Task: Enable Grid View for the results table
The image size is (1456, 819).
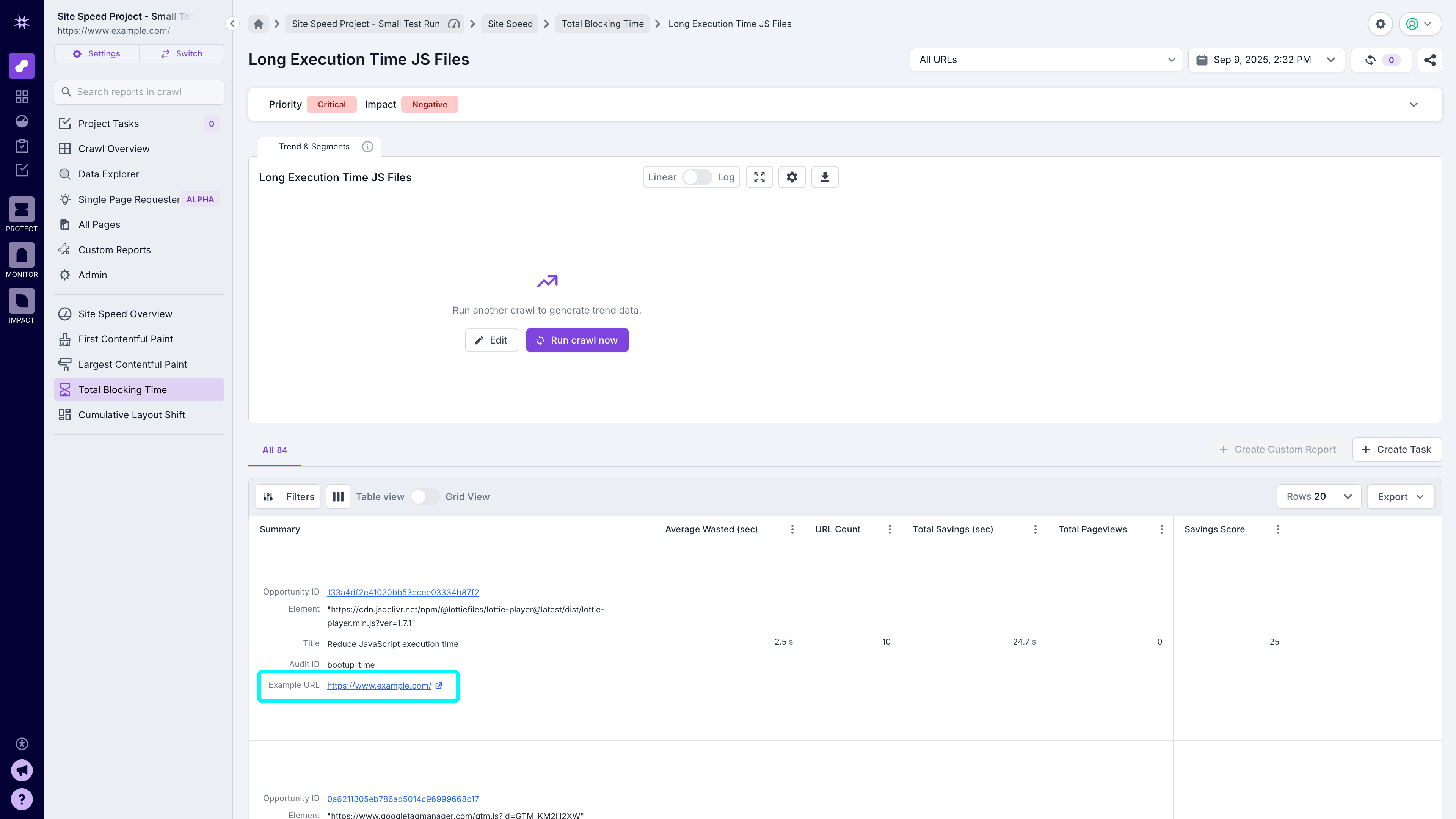Action: 425,496
